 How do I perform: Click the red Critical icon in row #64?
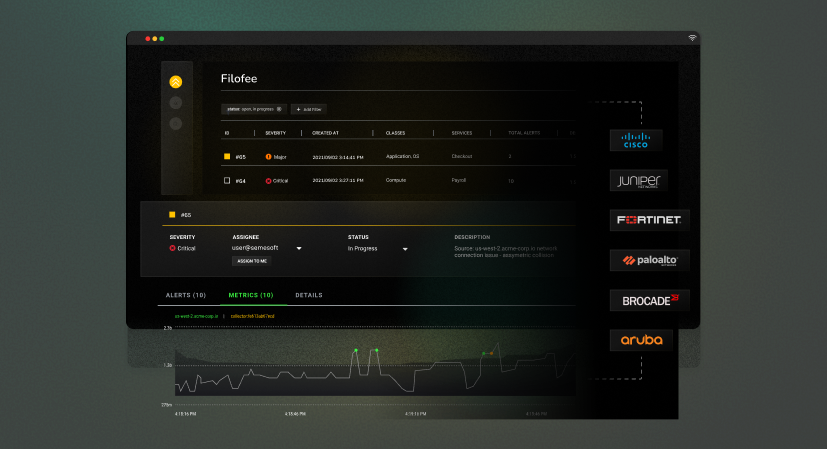click(268, 181)
